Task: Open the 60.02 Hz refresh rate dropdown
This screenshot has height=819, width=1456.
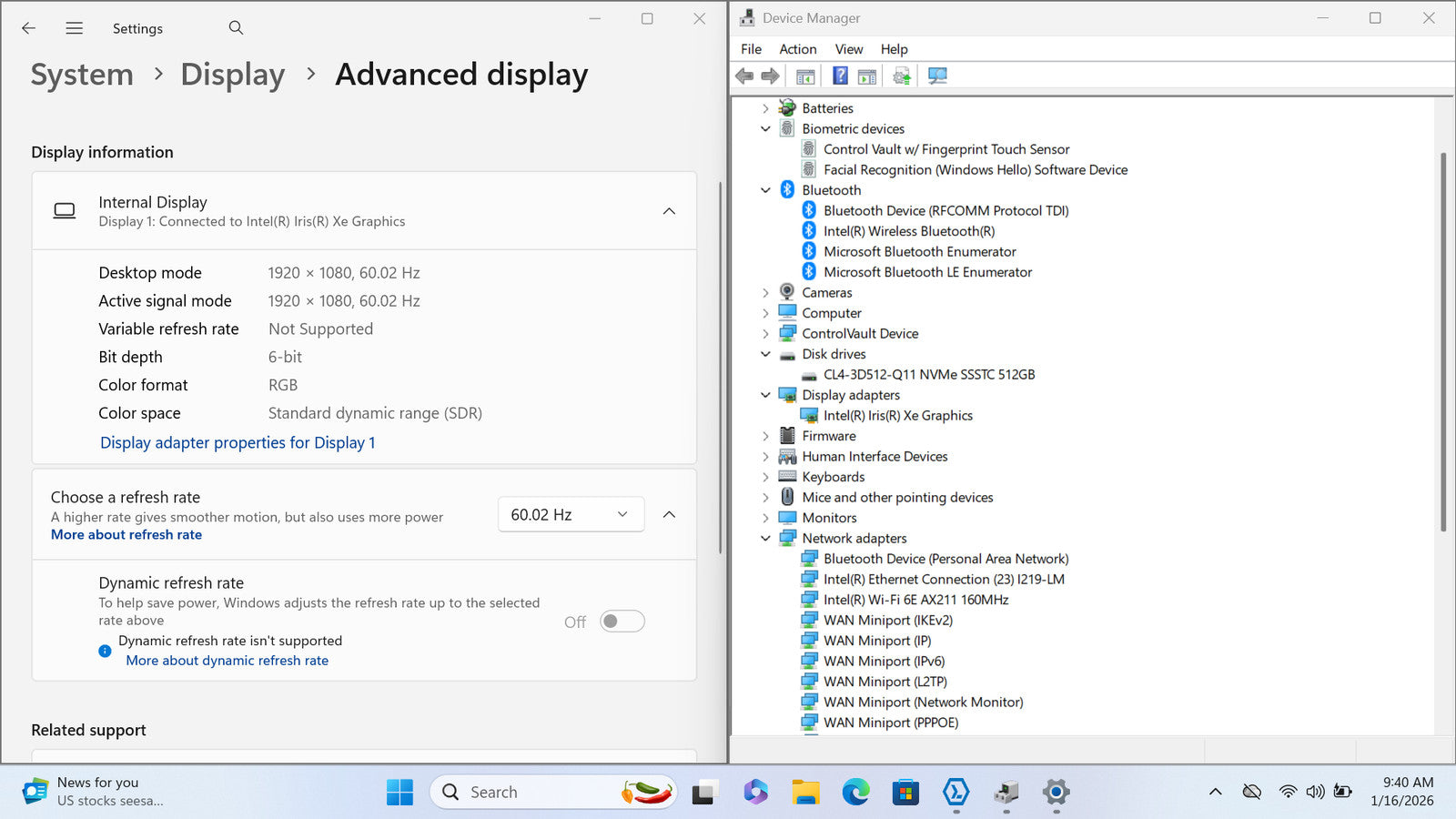Action: pyautogui.click(x=571, y=515)
